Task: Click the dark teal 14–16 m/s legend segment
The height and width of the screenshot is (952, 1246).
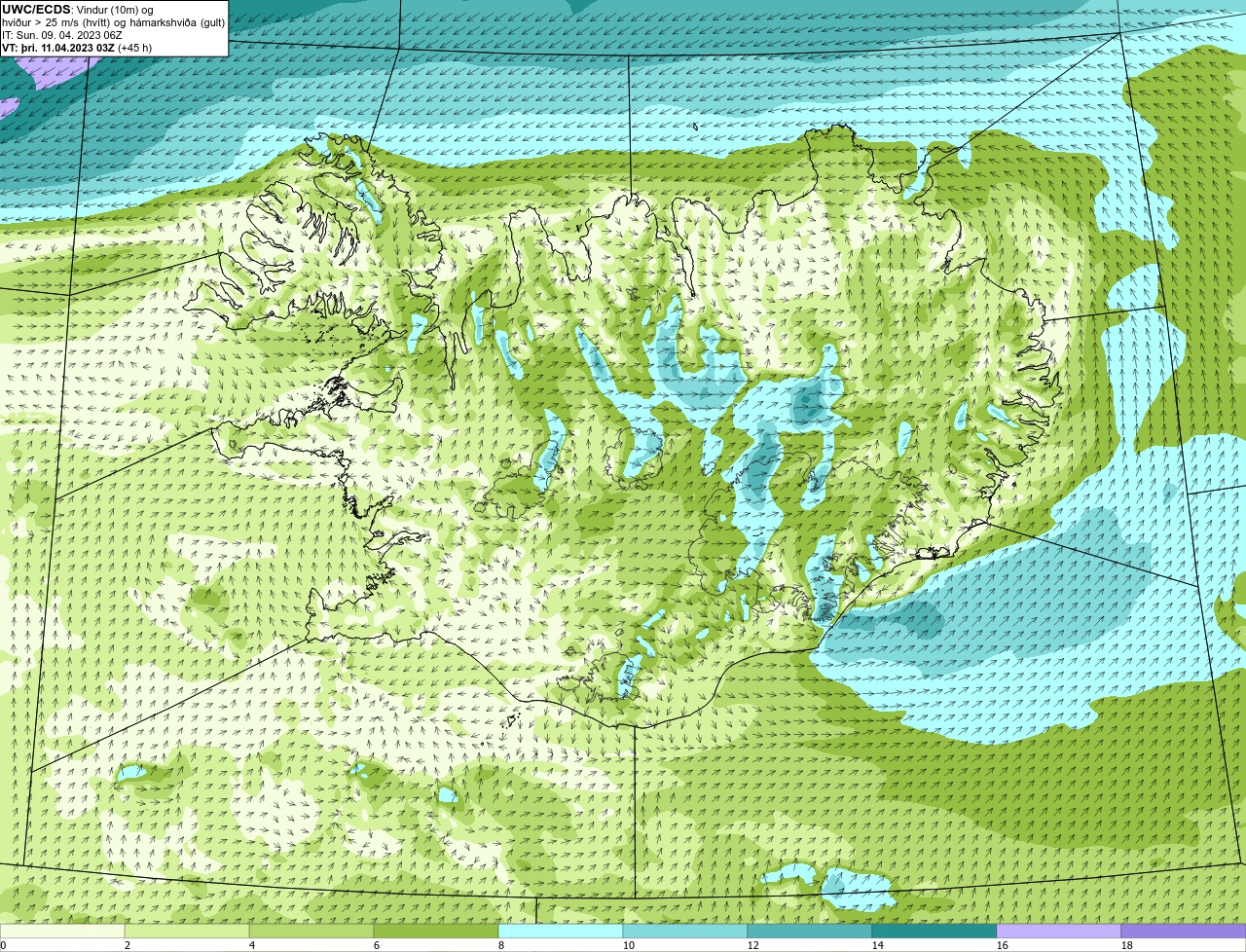Action: (x=934, y=931)
